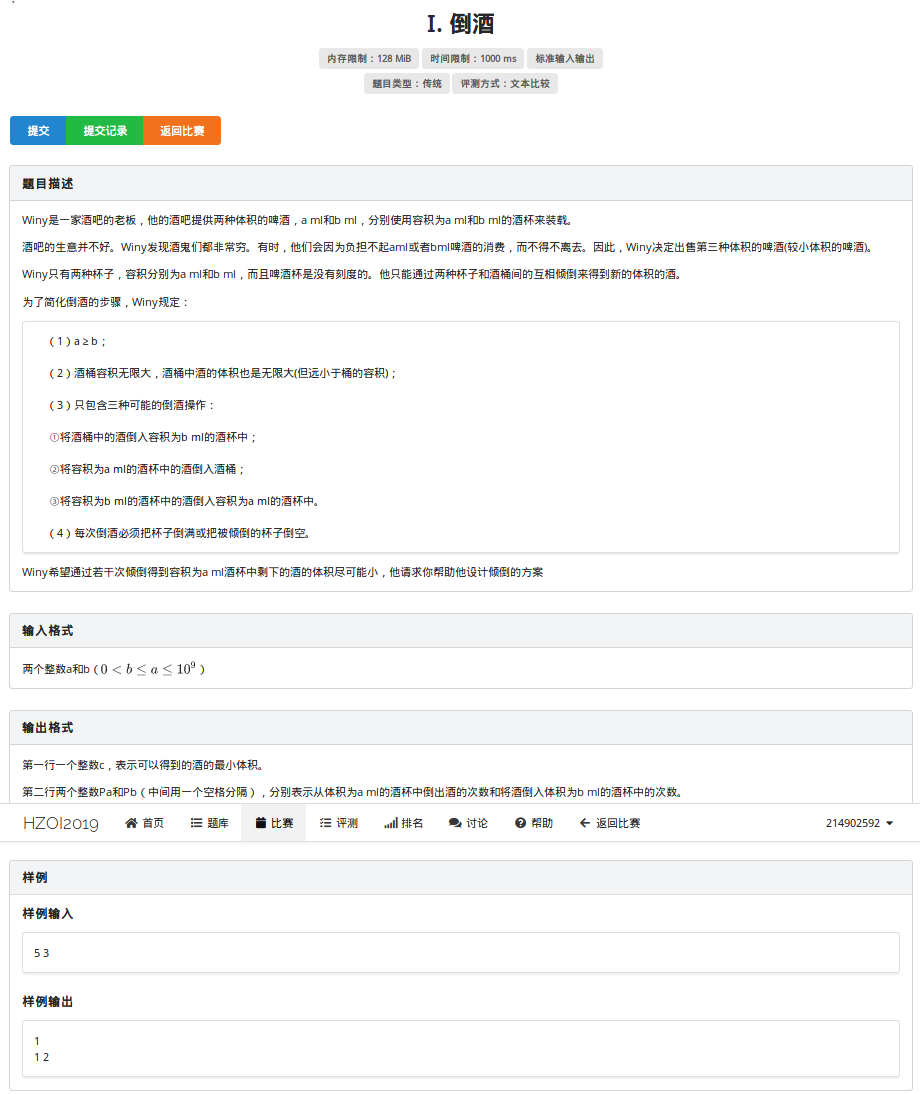920x1094 pixels.
Task: Click the rule text （1）a ≥ b；
Action: [77, 341]
